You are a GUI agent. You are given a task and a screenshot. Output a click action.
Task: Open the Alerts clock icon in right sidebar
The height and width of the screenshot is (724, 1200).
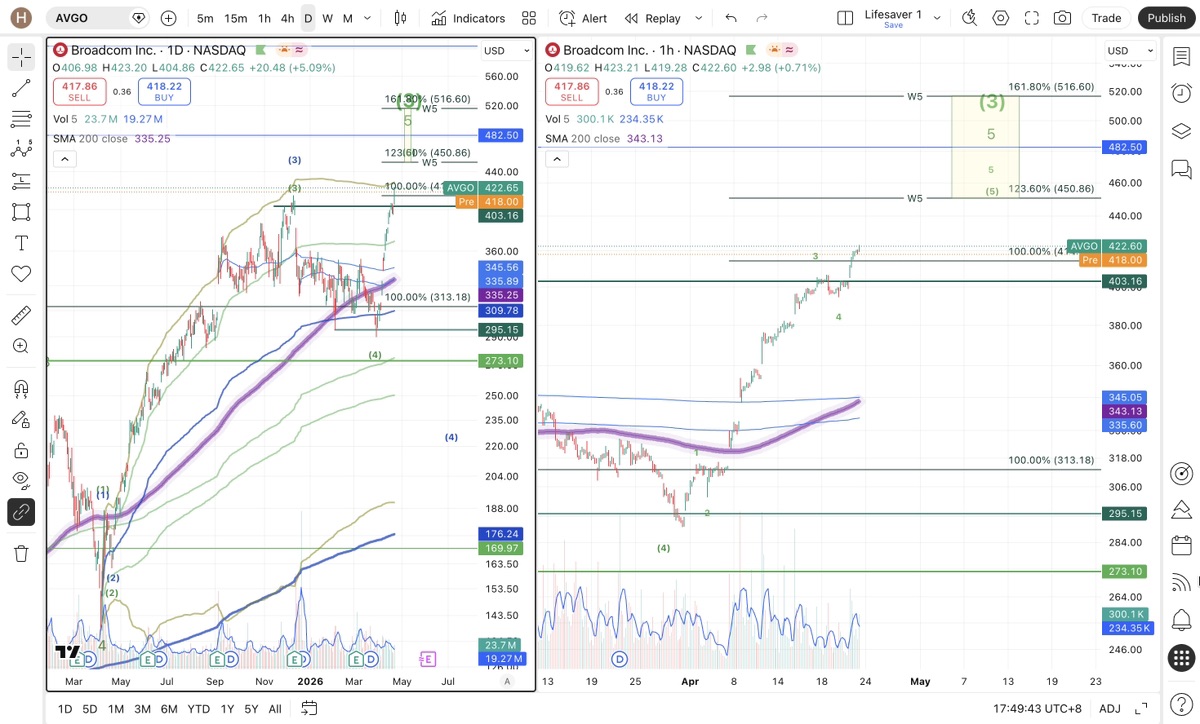[1181, 93]
